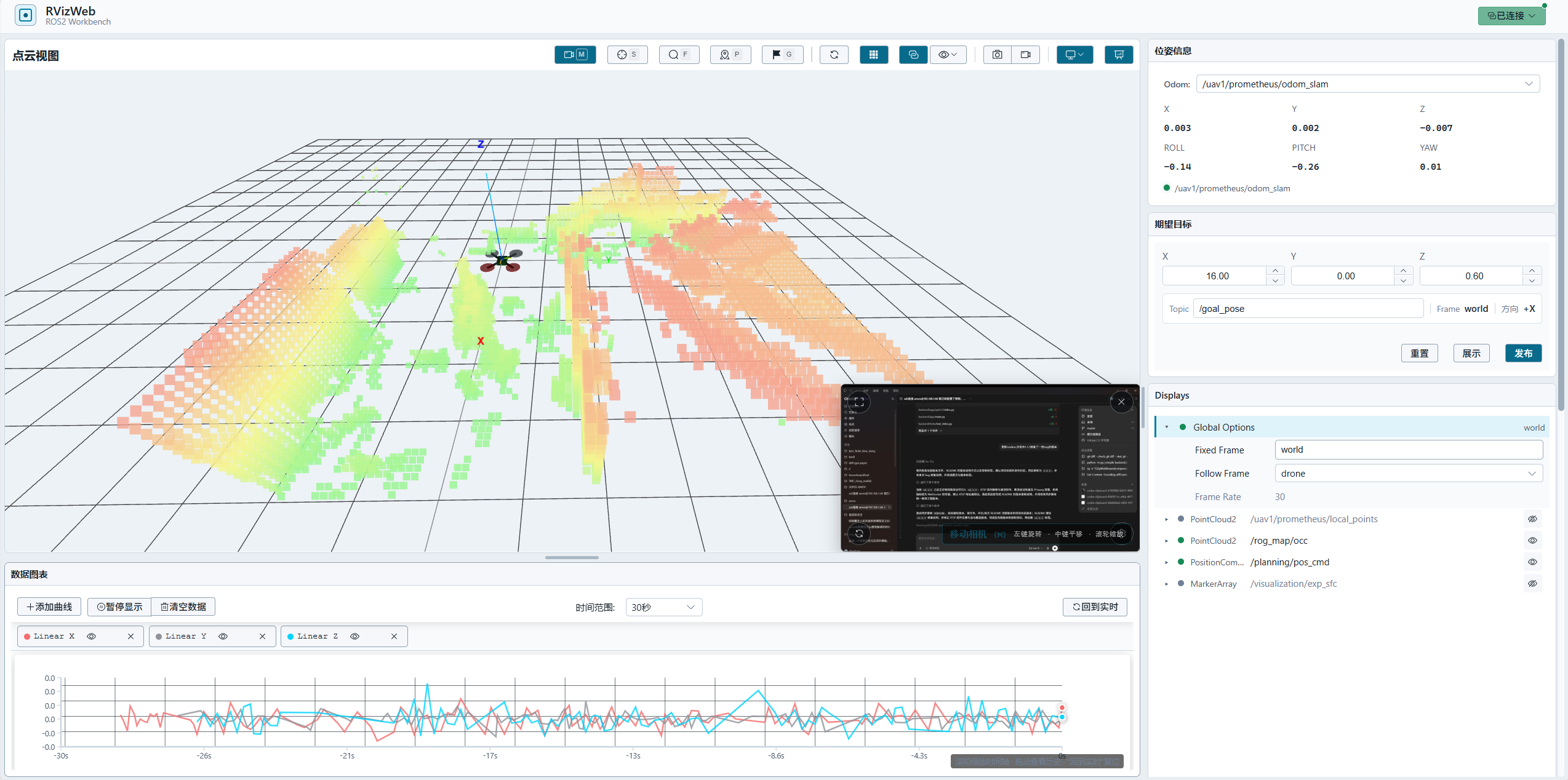Toggle the grid display toolbar button
Viewport: 1568px width, 780px height.
coord(873,55)
